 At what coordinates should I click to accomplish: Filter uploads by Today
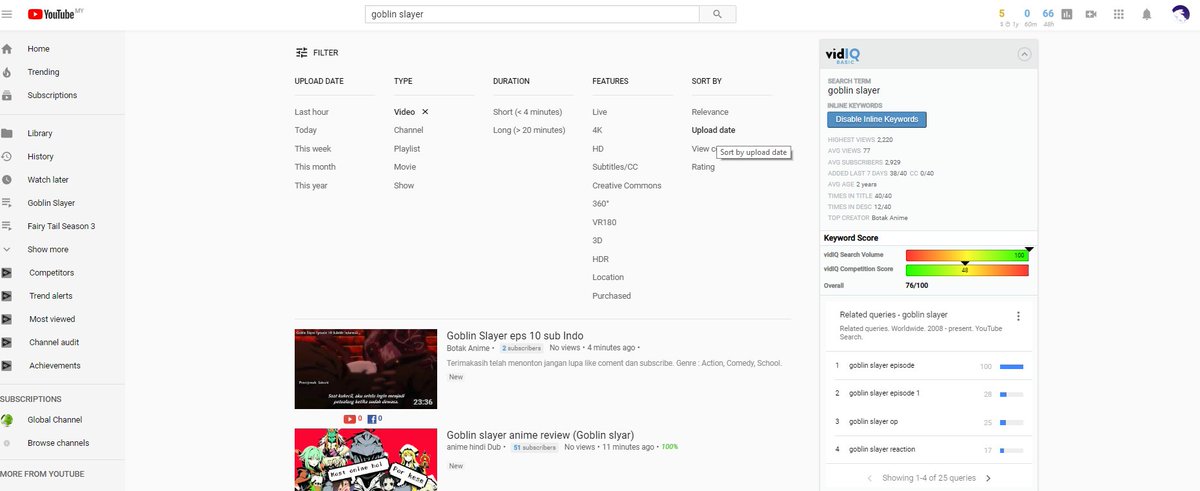[x=306, y=130]
